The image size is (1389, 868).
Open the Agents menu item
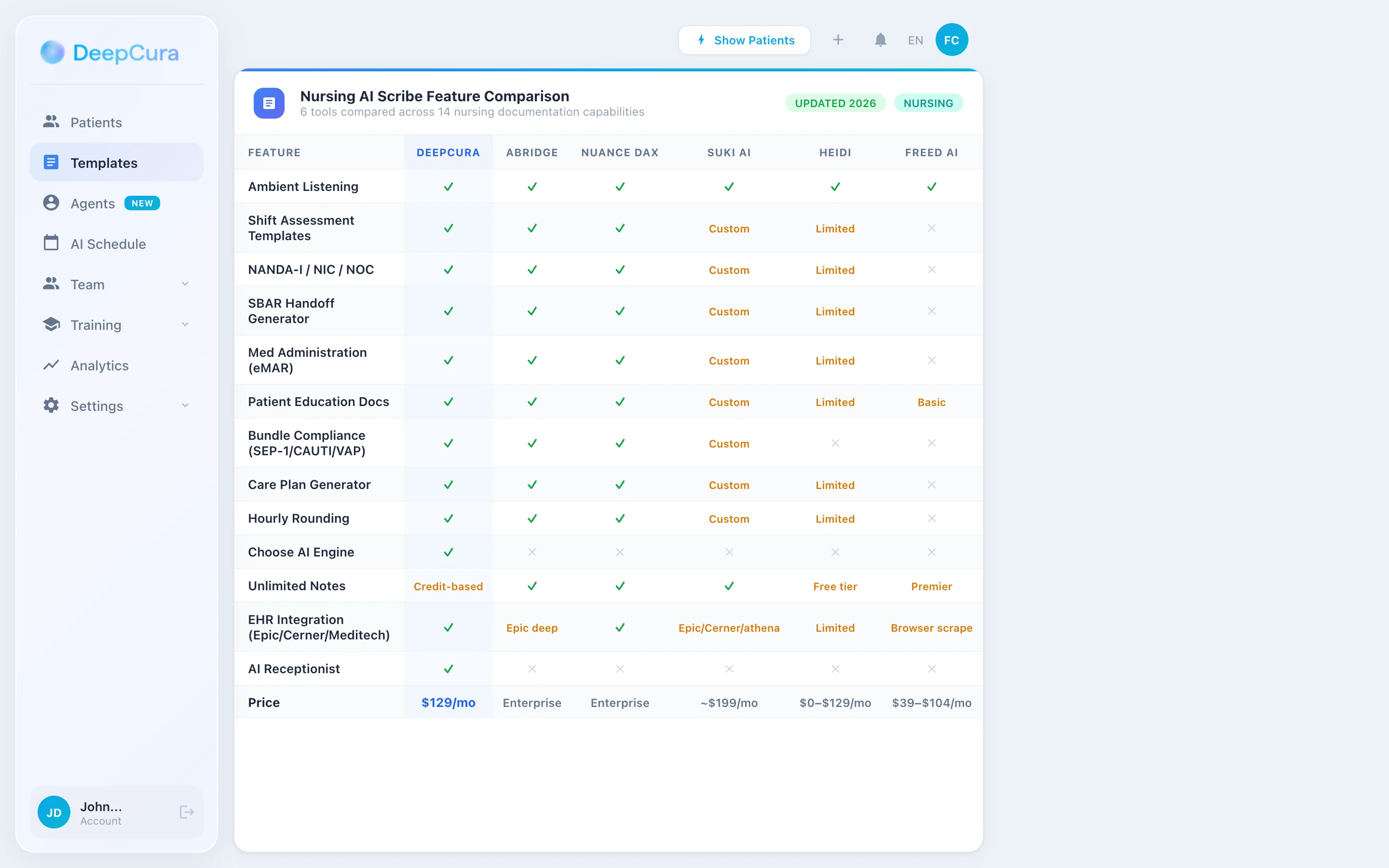(x=93, y=203)
